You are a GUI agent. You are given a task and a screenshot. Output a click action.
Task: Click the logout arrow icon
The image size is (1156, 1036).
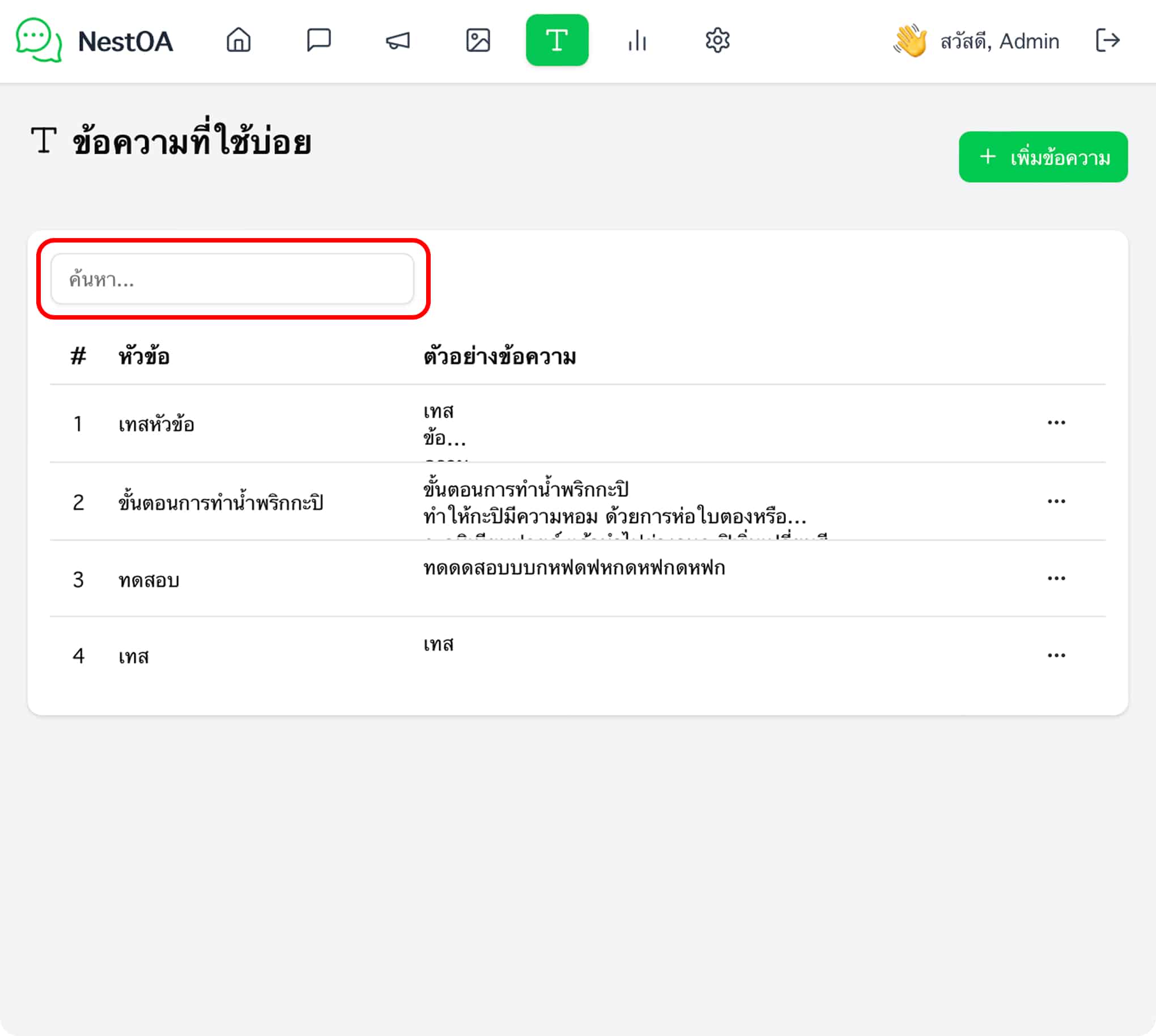[1108, 40]
